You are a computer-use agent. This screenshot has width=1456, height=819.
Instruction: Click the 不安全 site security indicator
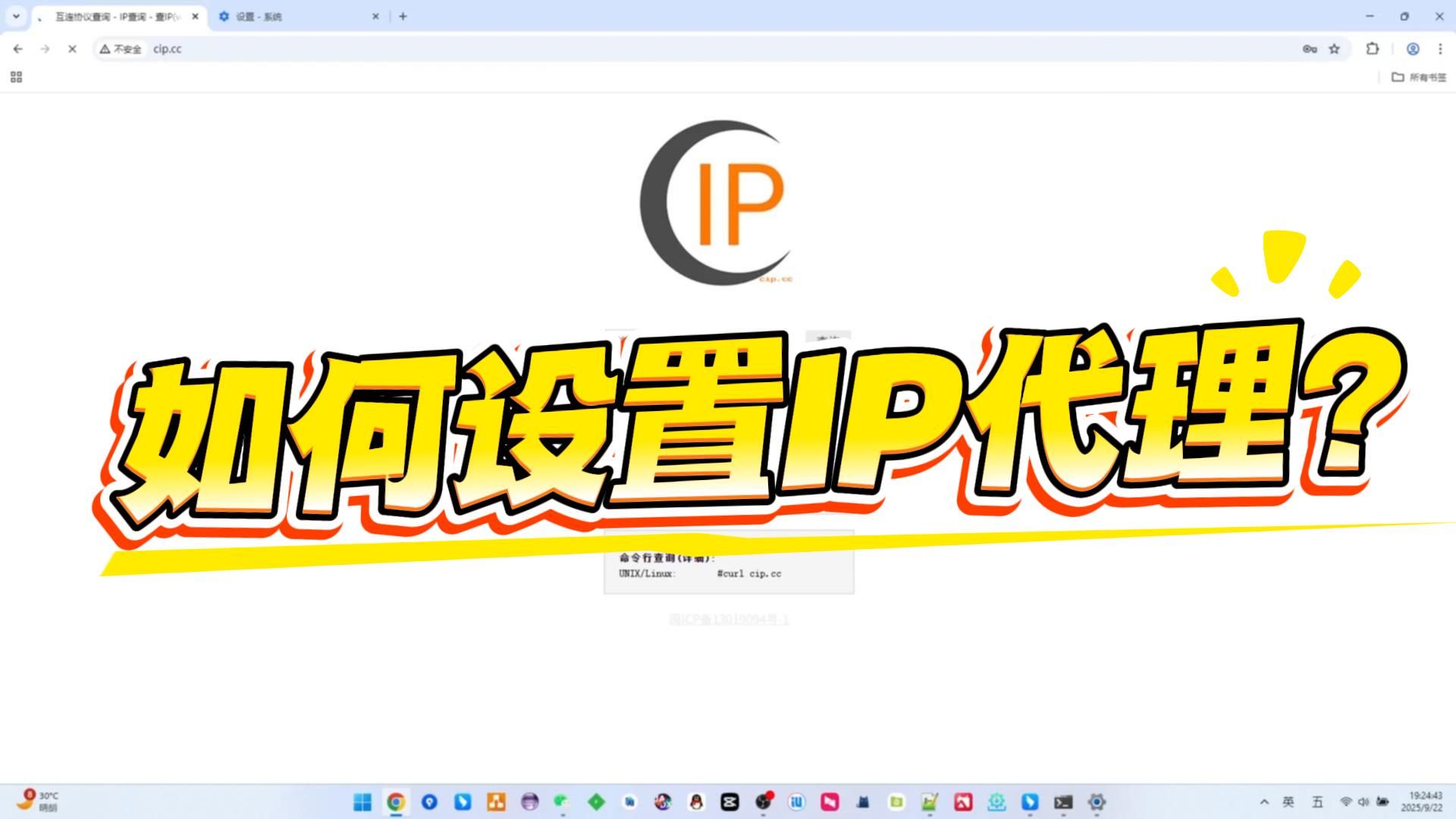(121, 49)
